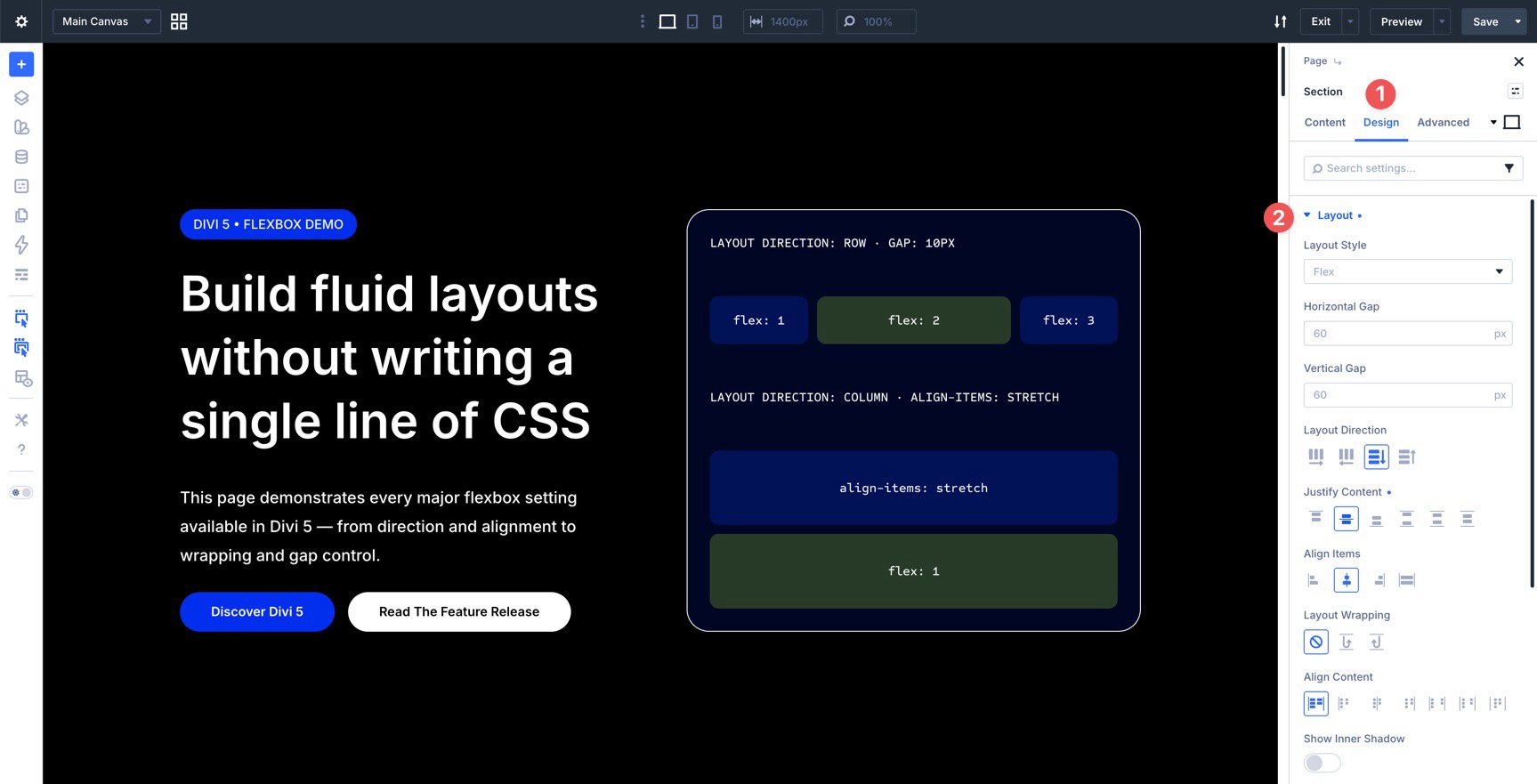Open the Preview dropdown arrow
The height and width of the screenshot is (784, 1537).
pos(1441,21)
